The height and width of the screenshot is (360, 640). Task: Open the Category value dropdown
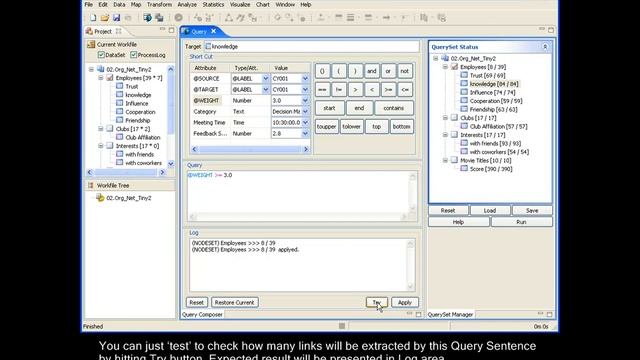click(x=305, y=111)
